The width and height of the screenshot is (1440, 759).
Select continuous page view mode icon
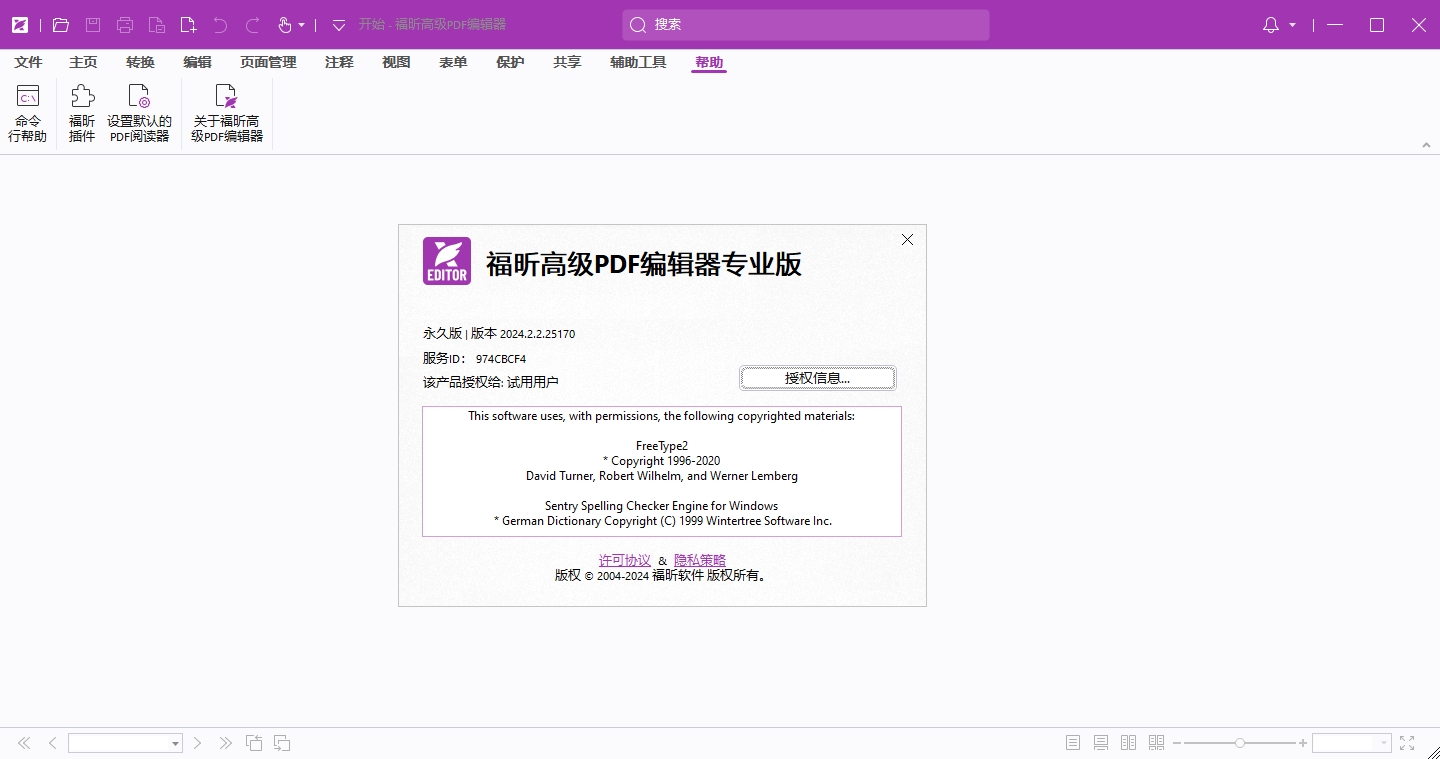pos(1101,743)
